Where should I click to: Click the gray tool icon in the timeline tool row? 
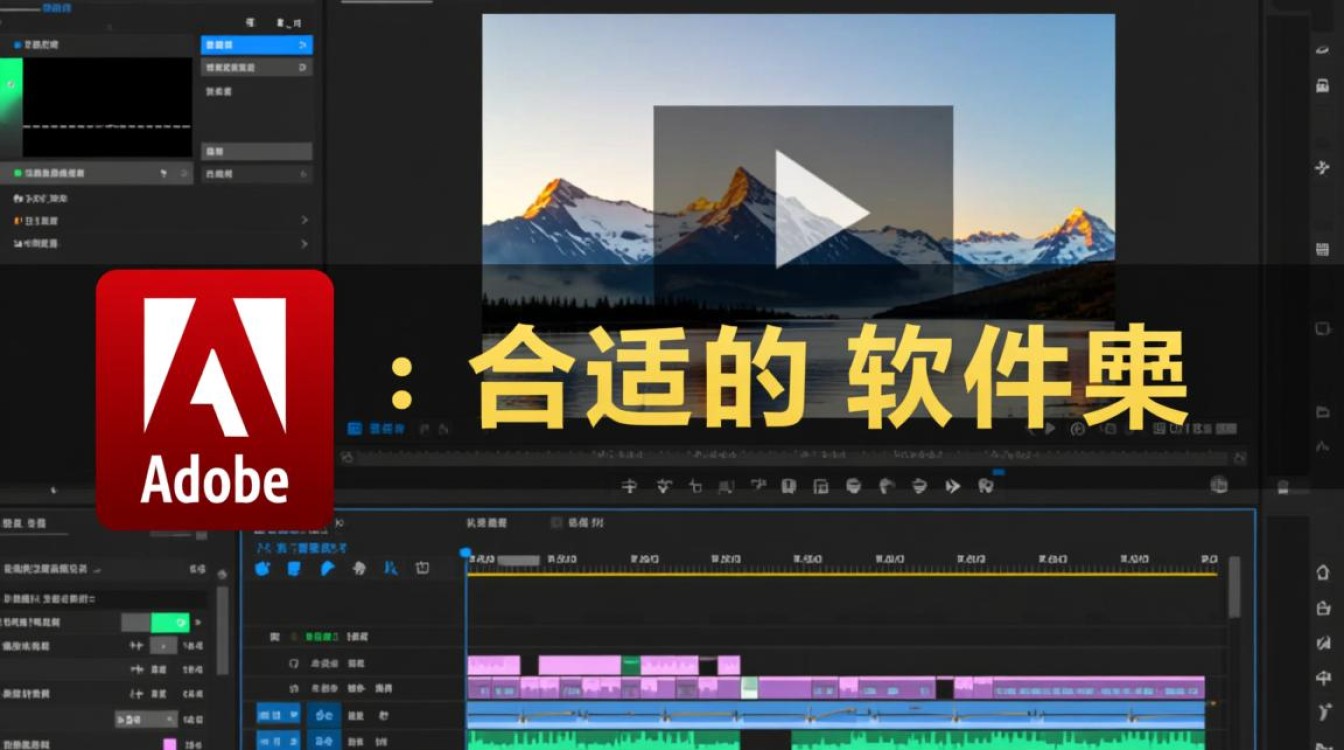359,568
